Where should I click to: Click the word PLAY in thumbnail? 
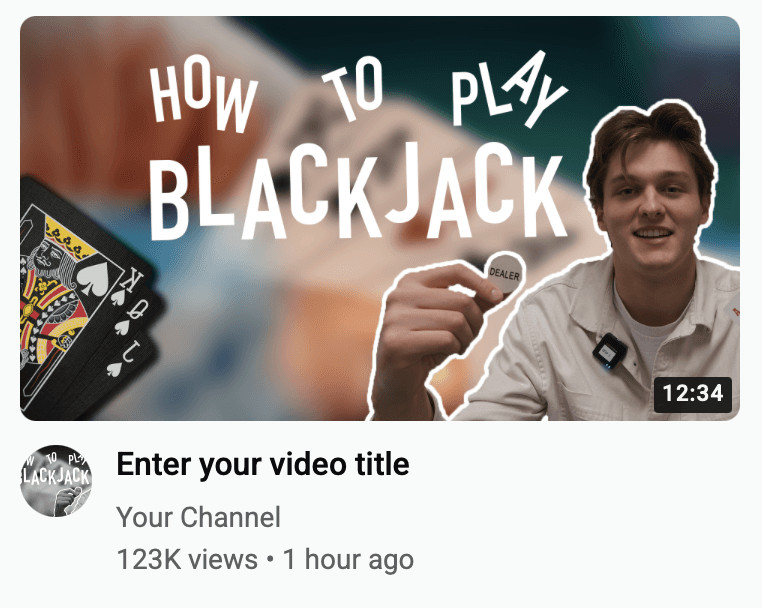point(508,92)
